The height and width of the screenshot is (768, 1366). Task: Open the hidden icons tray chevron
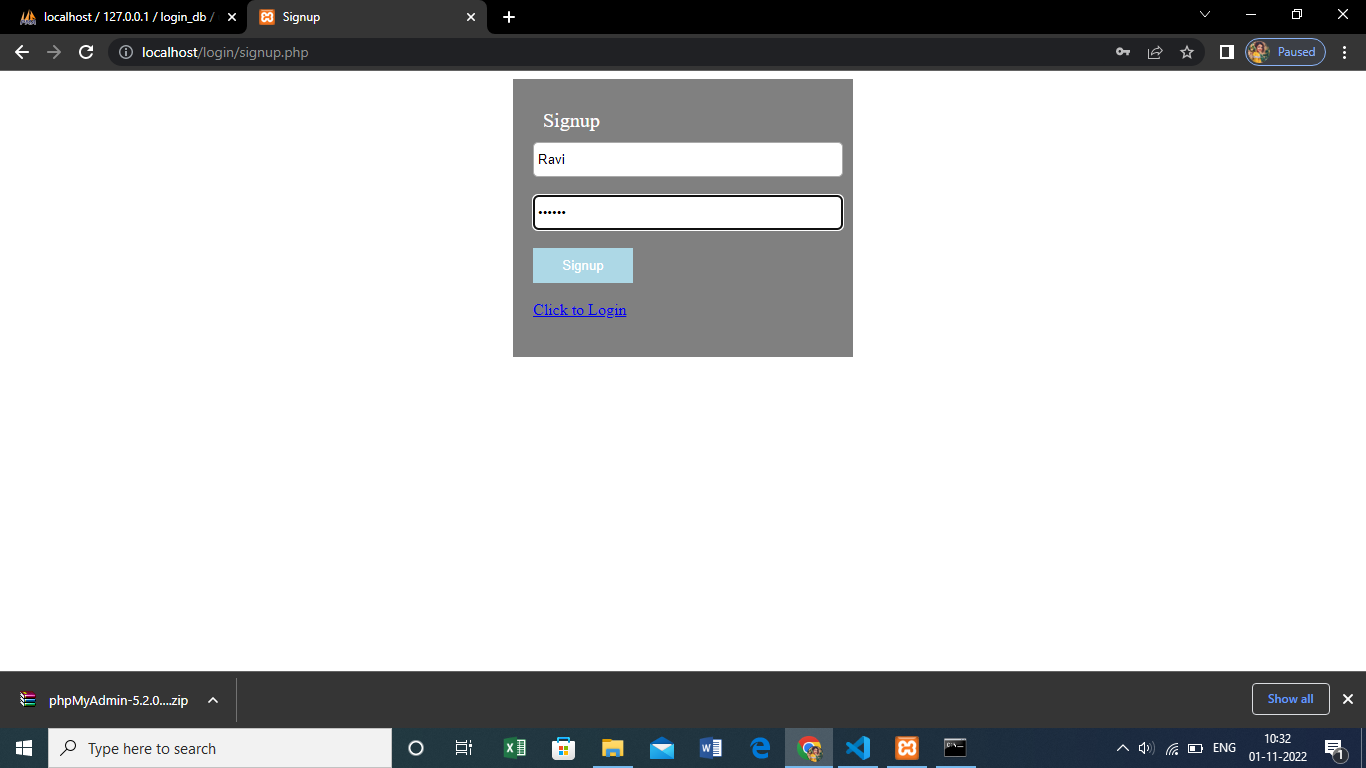click(x=1122, y=747)
